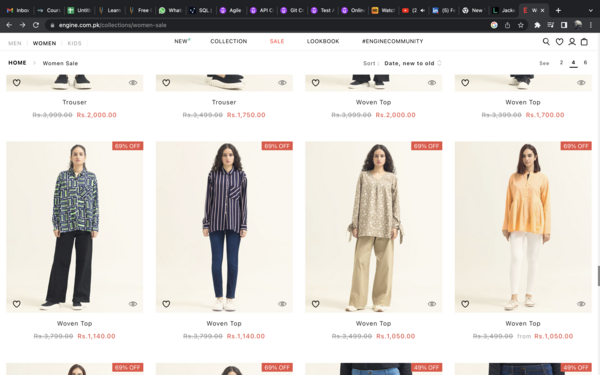The height and width of the screenshot is (375, 600).
Task: Open geometric print top product image
Action: (75, 227)
